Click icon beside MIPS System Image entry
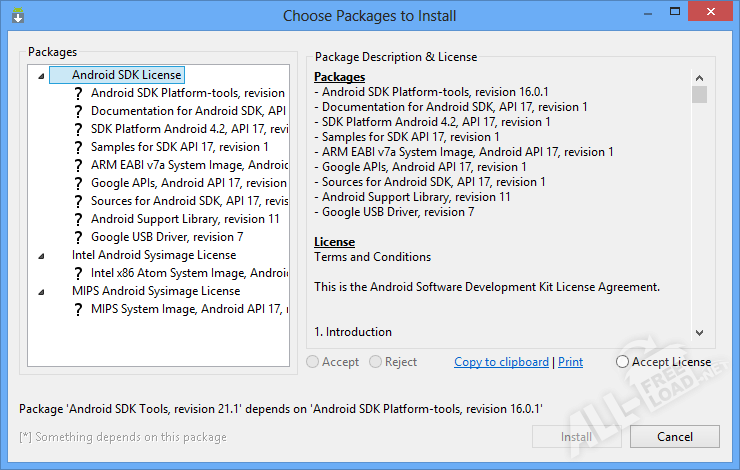The height and width of the screenshot is (470, 740). click(78, 309)
